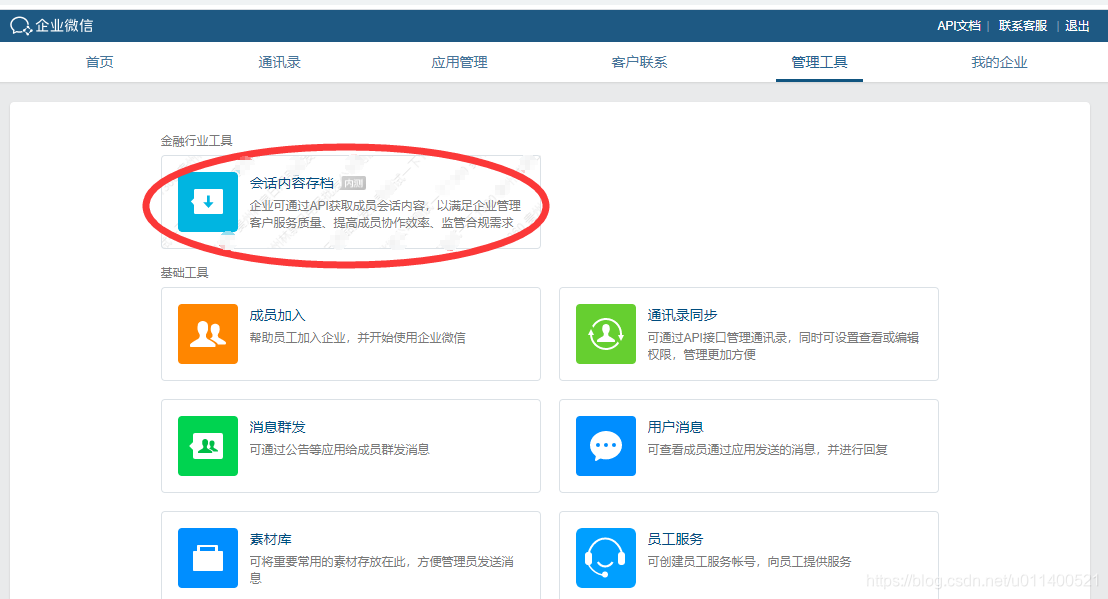1108x599 pixels.
Task: Open the 用户消息 tool title
Action: tap(676, 427)
